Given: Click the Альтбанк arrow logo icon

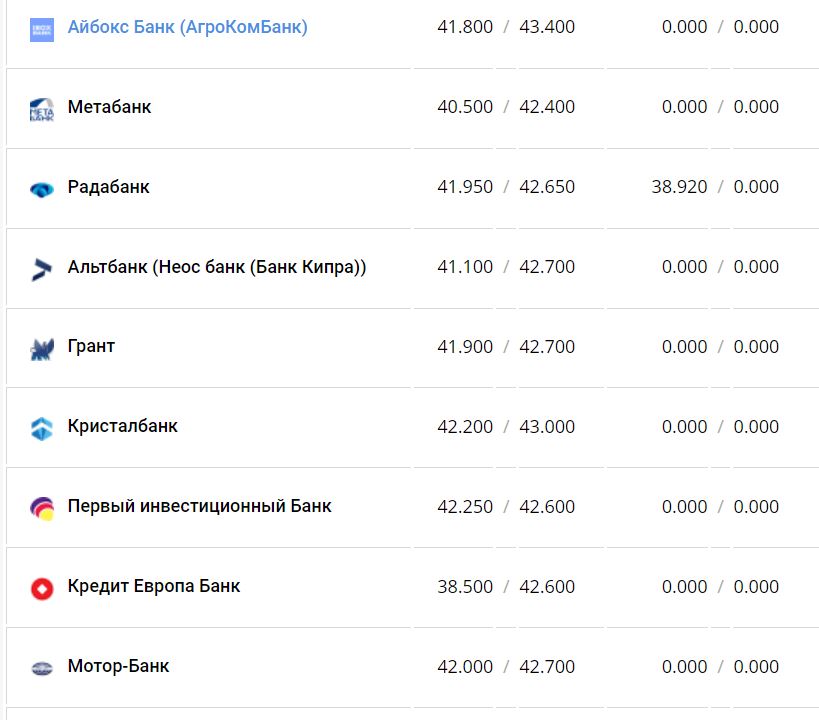Looking at the screenshot, I should pos(42,269).
